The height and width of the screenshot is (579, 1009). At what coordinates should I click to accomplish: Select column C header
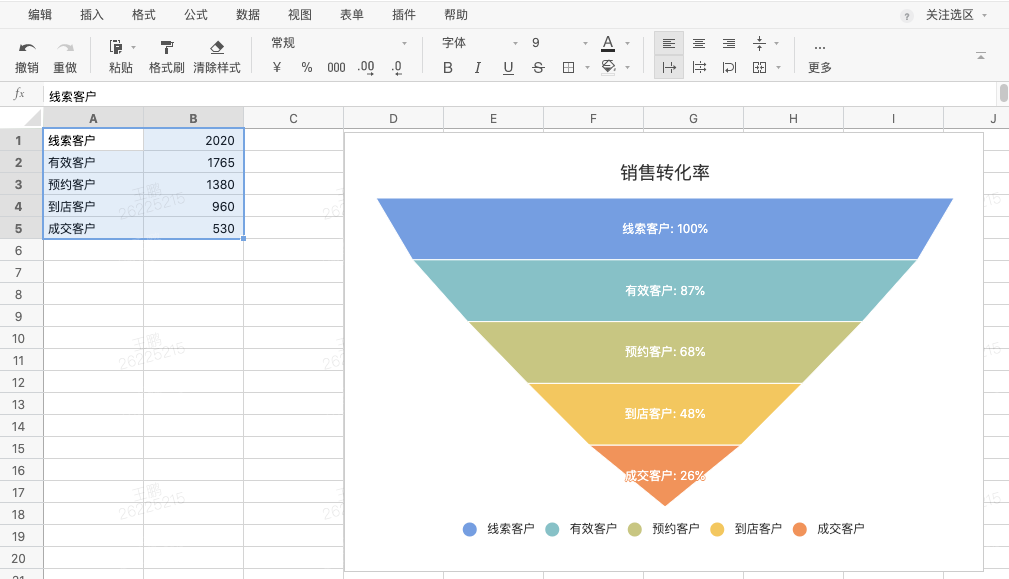[293, 118]
